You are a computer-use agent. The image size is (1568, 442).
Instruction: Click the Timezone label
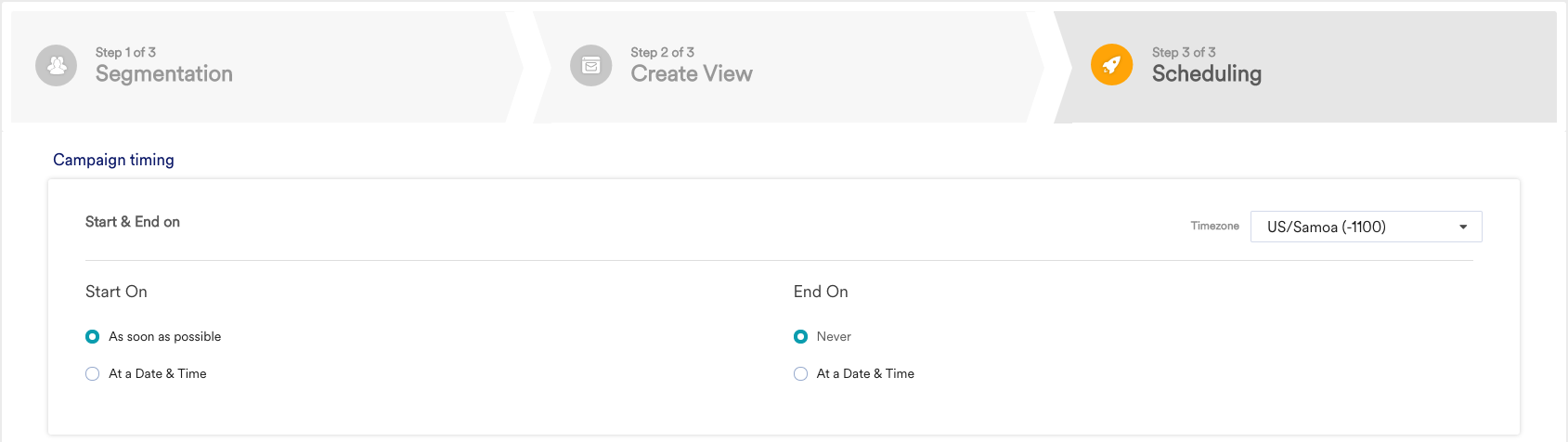[1215, 226]
